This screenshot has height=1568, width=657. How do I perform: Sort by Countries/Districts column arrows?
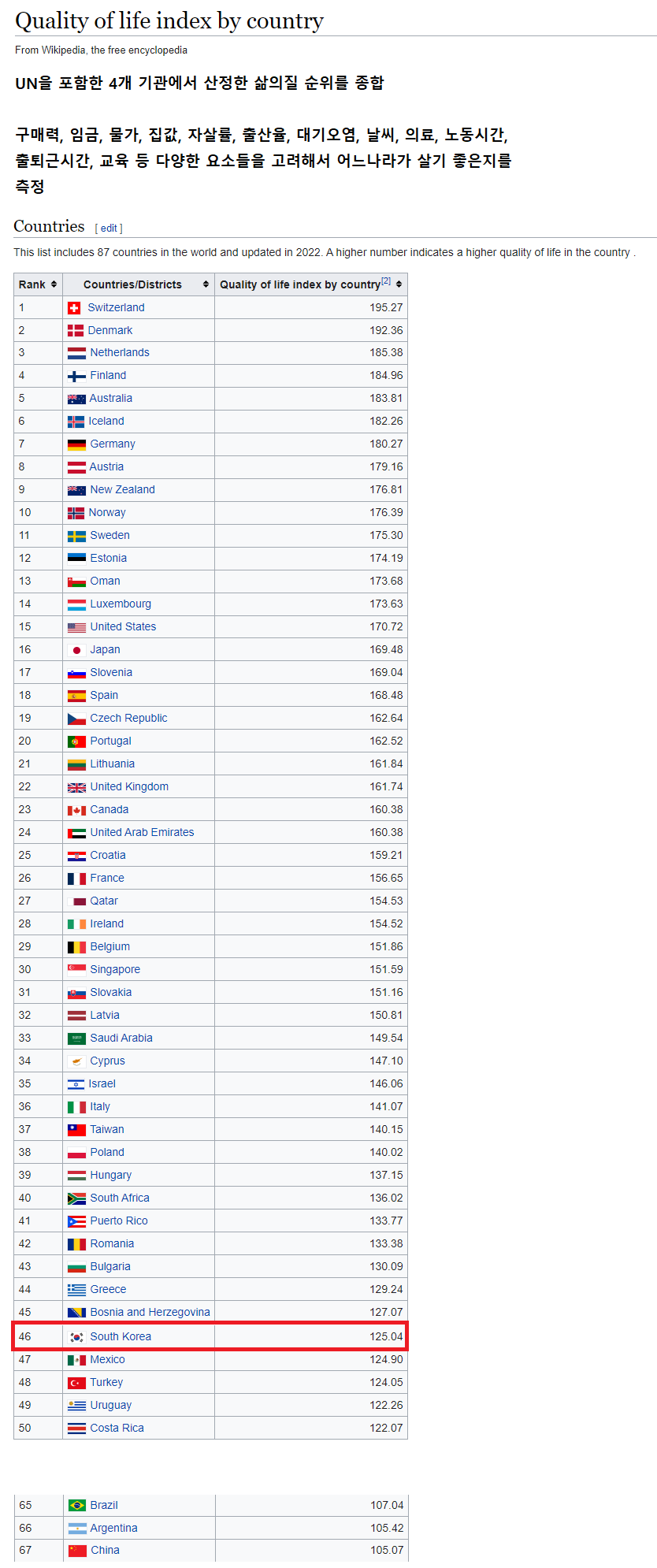coord(206,284)
